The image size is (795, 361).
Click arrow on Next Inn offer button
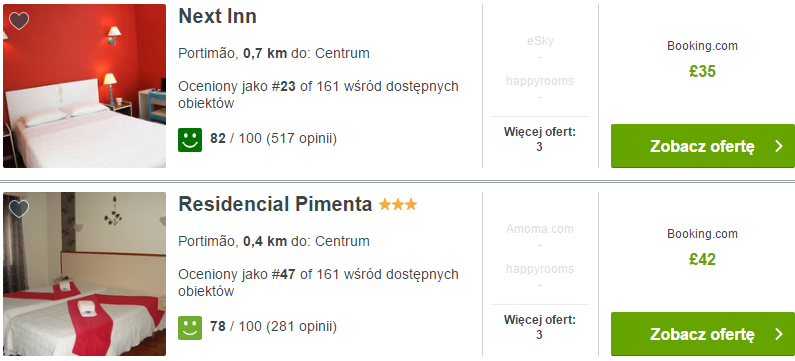point(779,146)
